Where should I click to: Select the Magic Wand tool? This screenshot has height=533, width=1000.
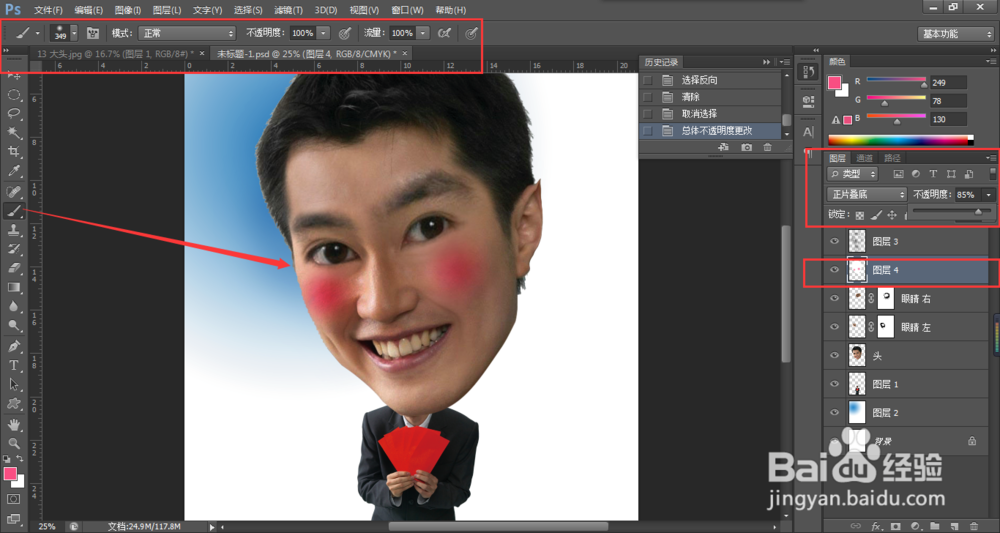[x=13, y=133]
